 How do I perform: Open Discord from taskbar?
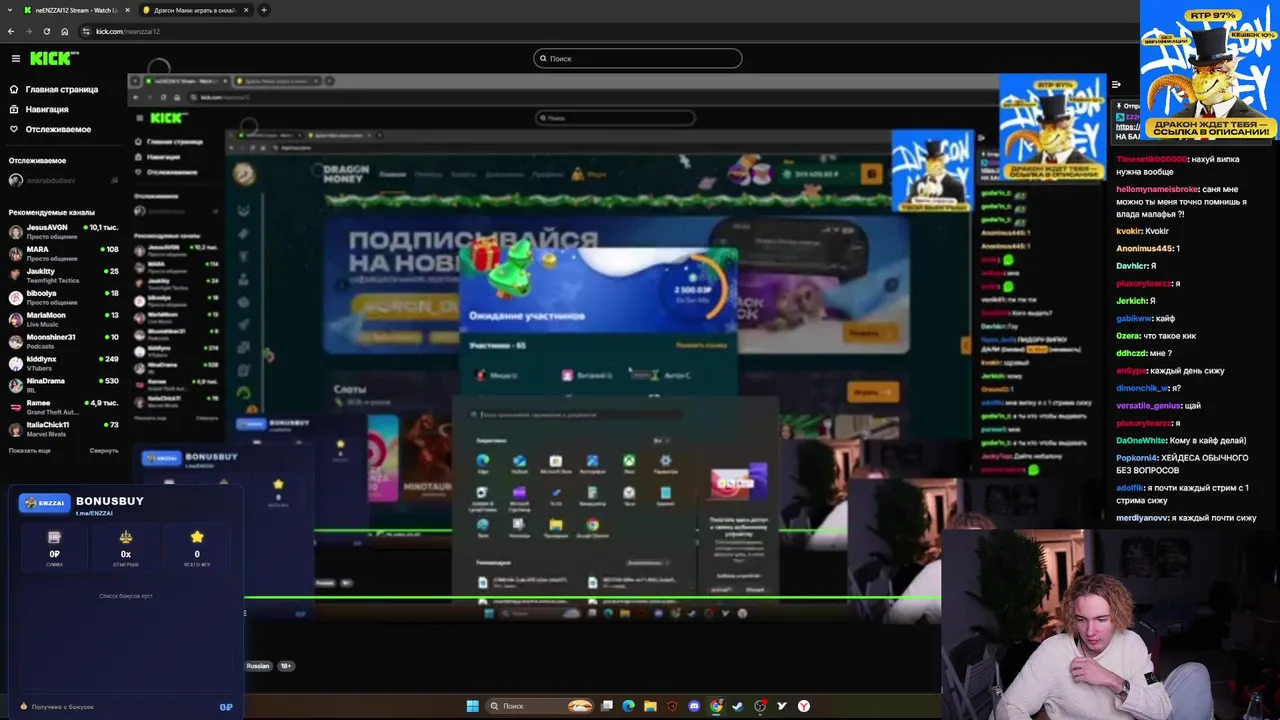pos(694,706)
